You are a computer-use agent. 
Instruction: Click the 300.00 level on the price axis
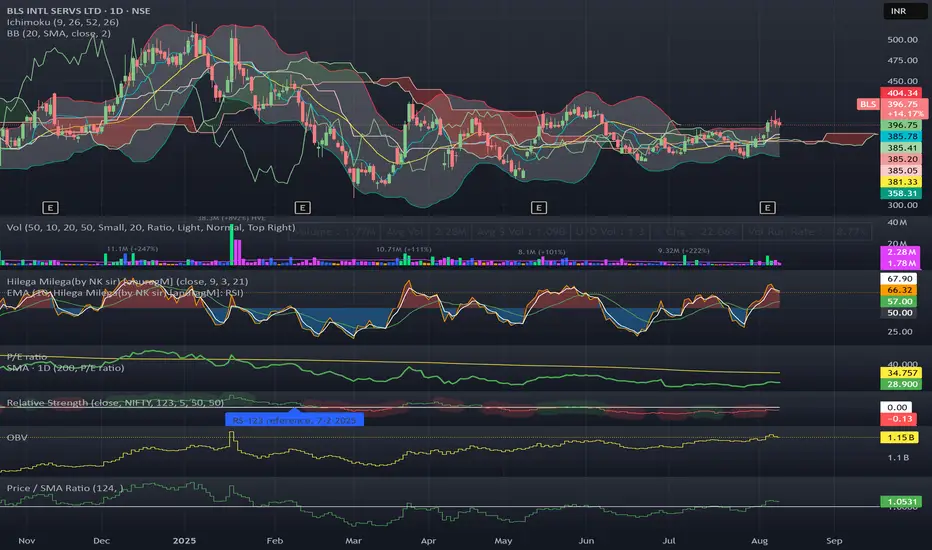[902, 205]
